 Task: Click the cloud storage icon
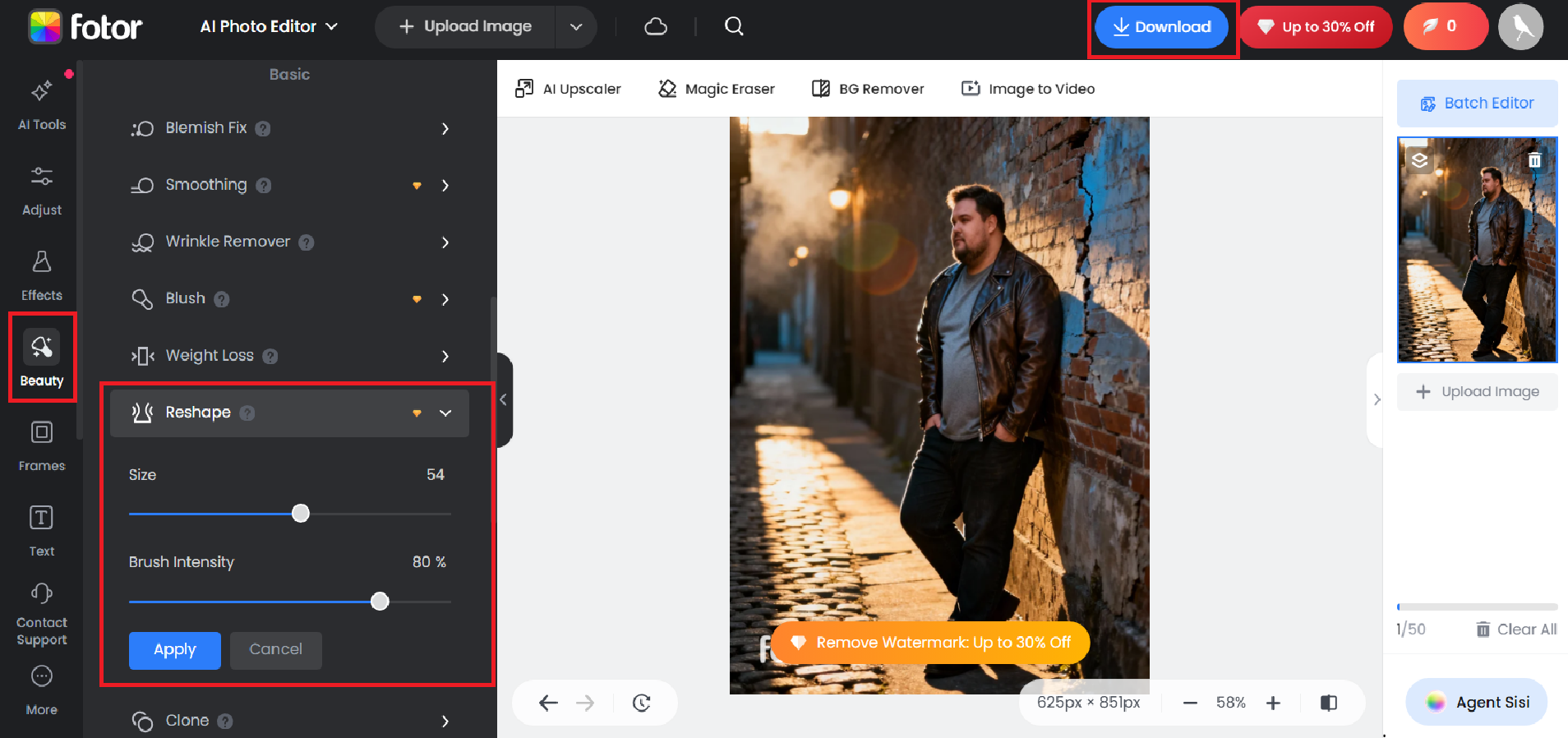(656, 27)
